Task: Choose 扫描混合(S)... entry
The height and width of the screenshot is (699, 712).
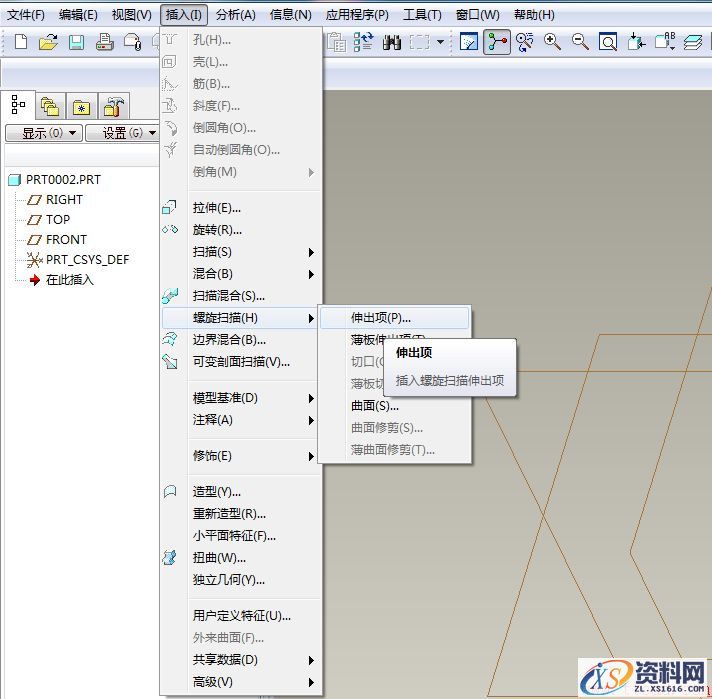Action: point(241,296)
